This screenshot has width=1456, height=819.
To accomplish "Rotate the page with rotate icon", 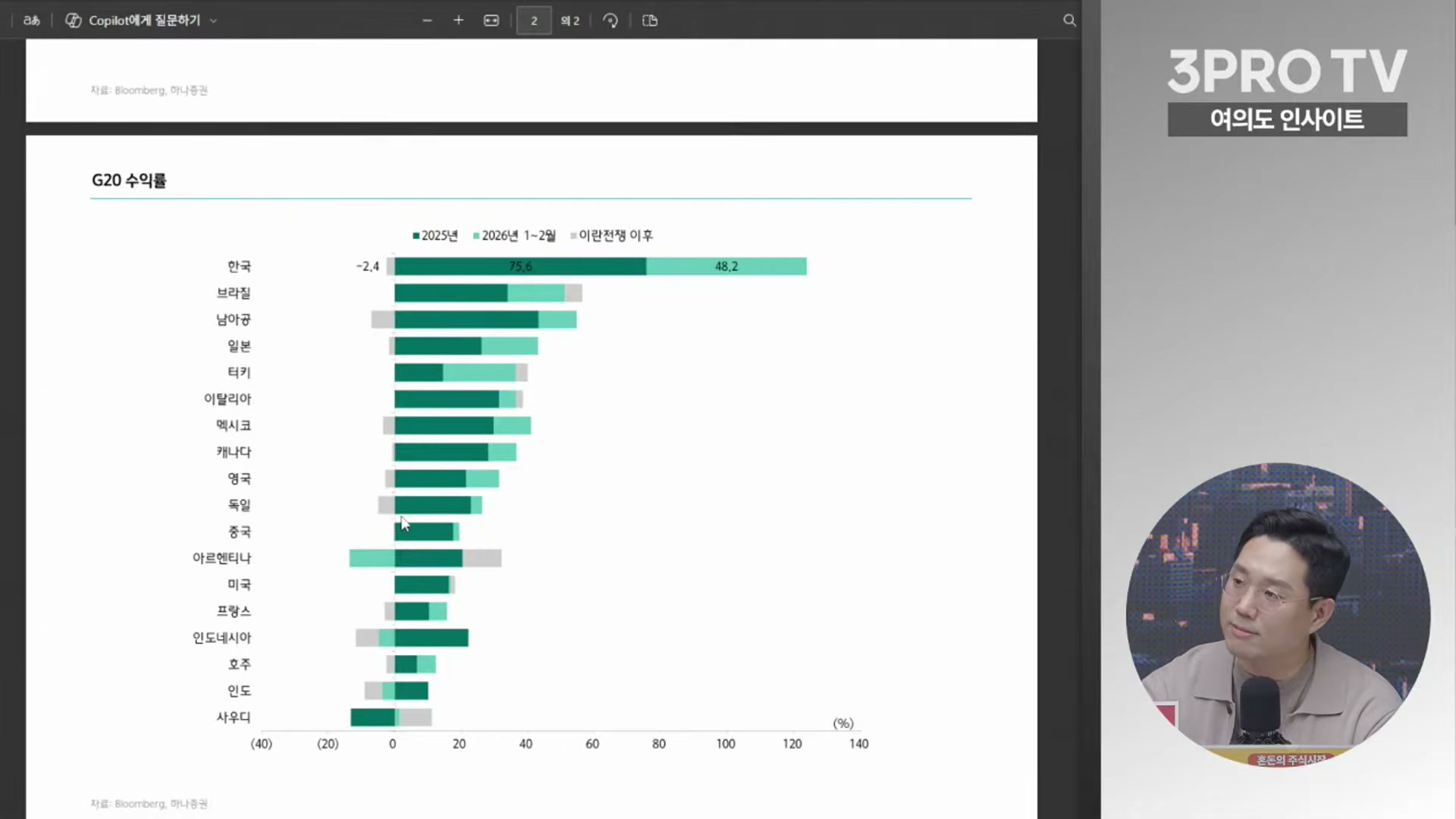I will click(x=610, y=20).
